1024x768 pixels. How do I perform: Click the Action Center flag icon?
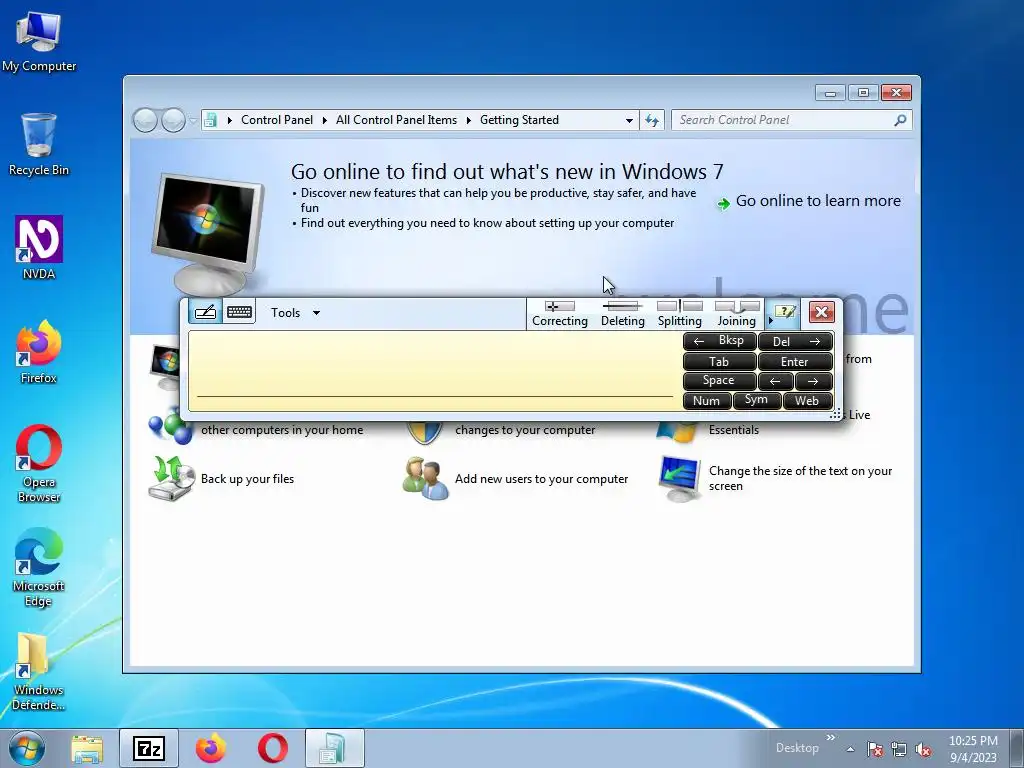875,749
